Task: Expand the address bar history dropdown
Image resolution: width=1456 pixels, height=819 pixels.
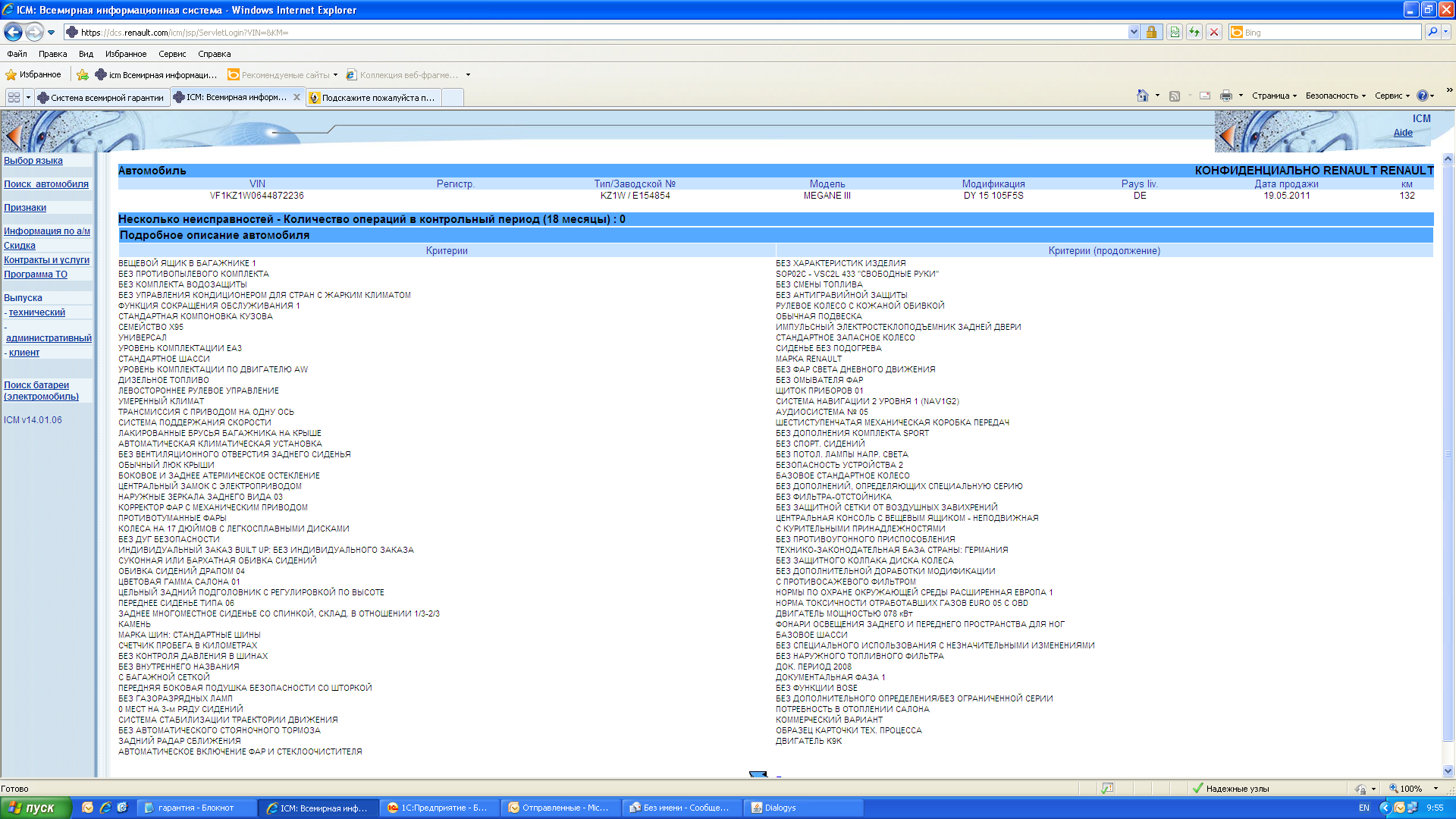Action: click(x=1134, y=32)
